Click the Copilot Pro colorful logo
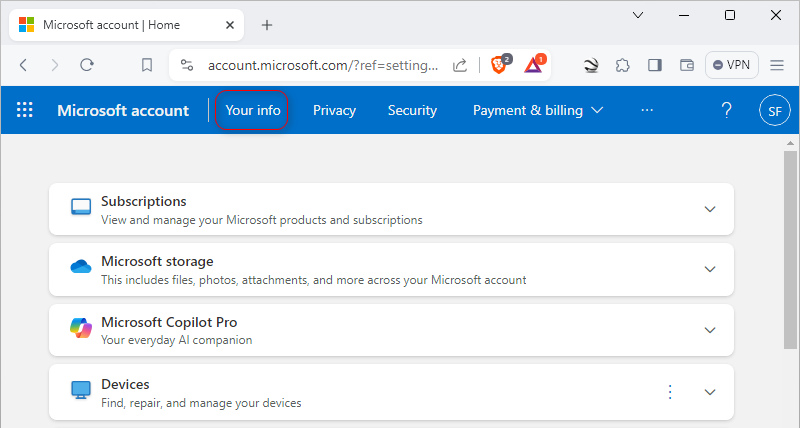 tap(81, 328)
